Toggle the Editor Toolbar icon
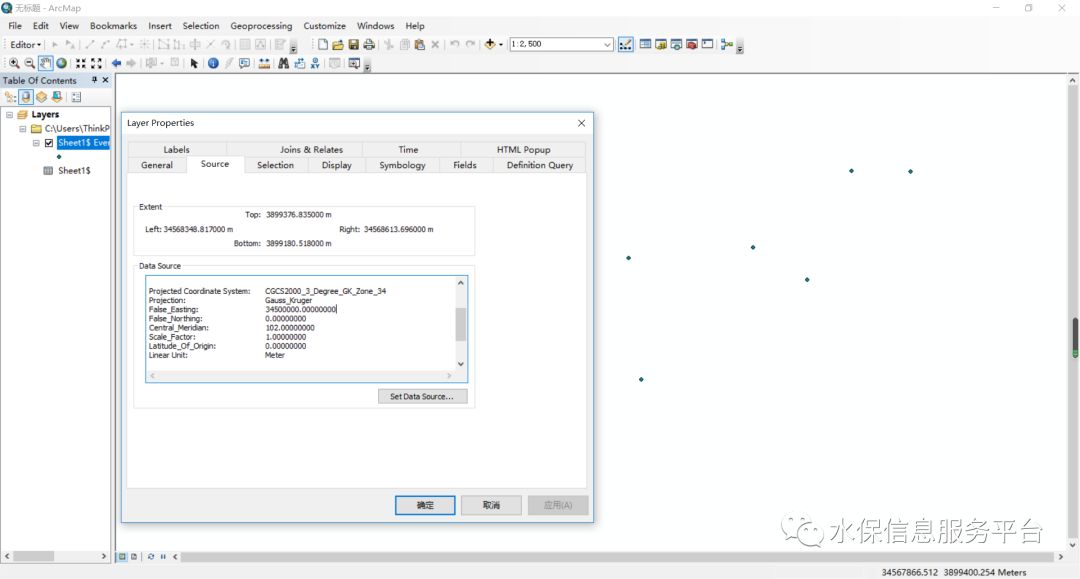1080x579 pixels. point(625,44)
